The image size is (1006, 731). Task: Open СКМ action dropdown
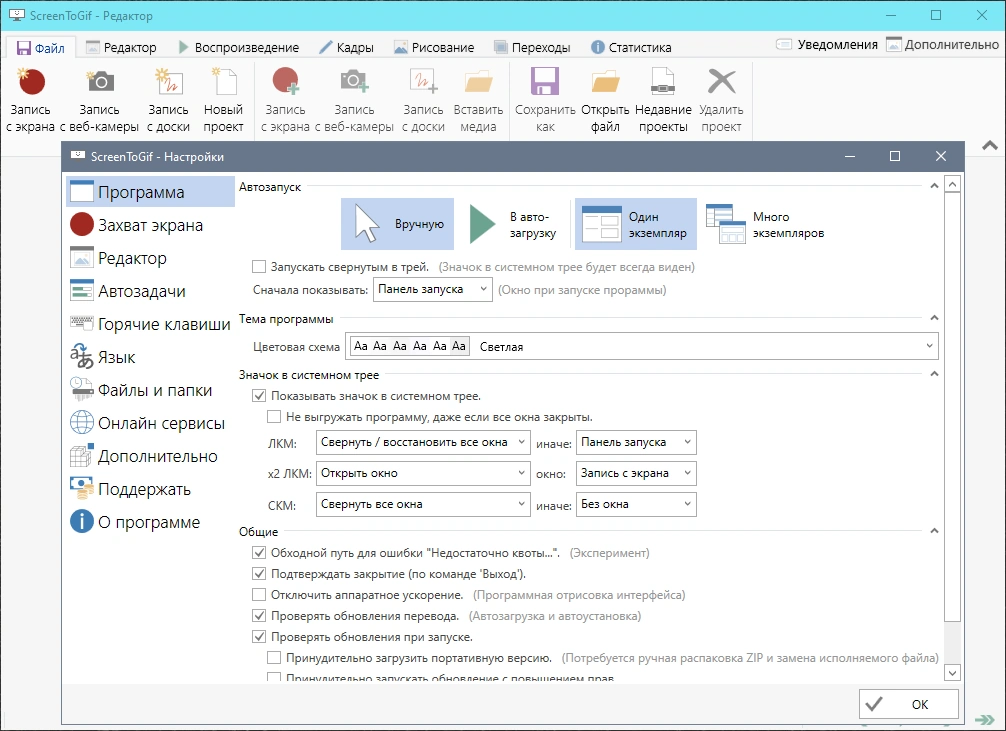pyautogui.click(x=423, y=504)
